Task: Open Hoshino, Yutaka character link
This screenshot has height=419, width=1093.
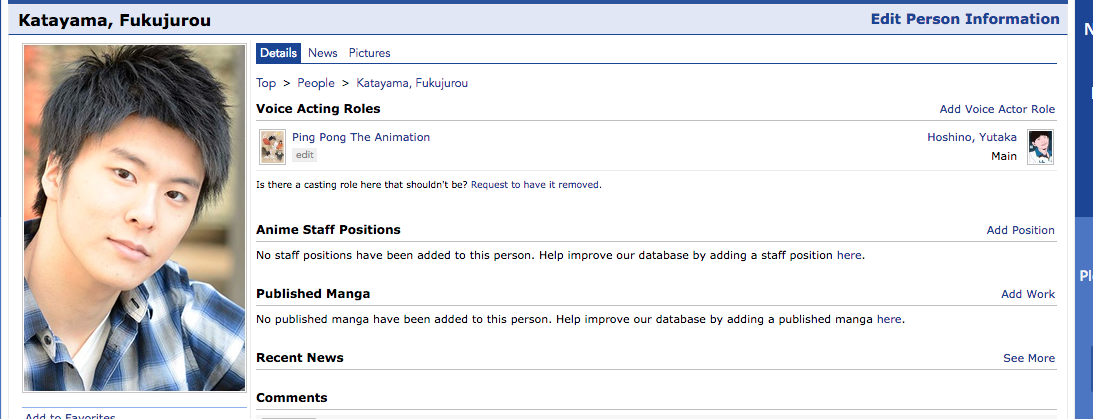Action: 972,137
